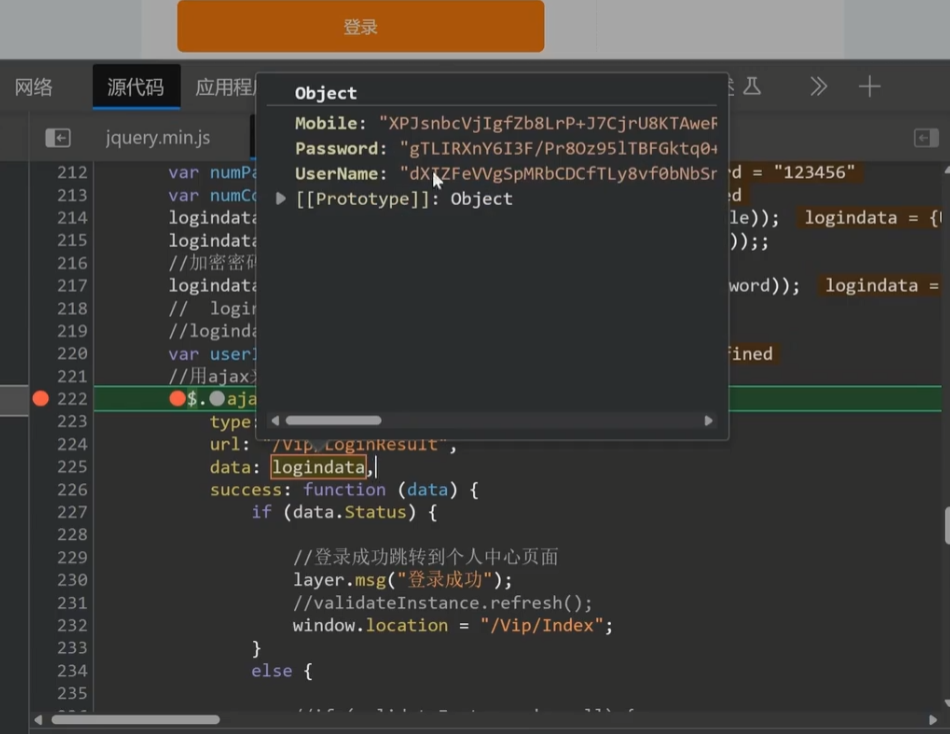The height and width of the screenshot is (734, 950).
Task: Click the editor bottom scrollbar right arrow
Action: tap(933, 720)
